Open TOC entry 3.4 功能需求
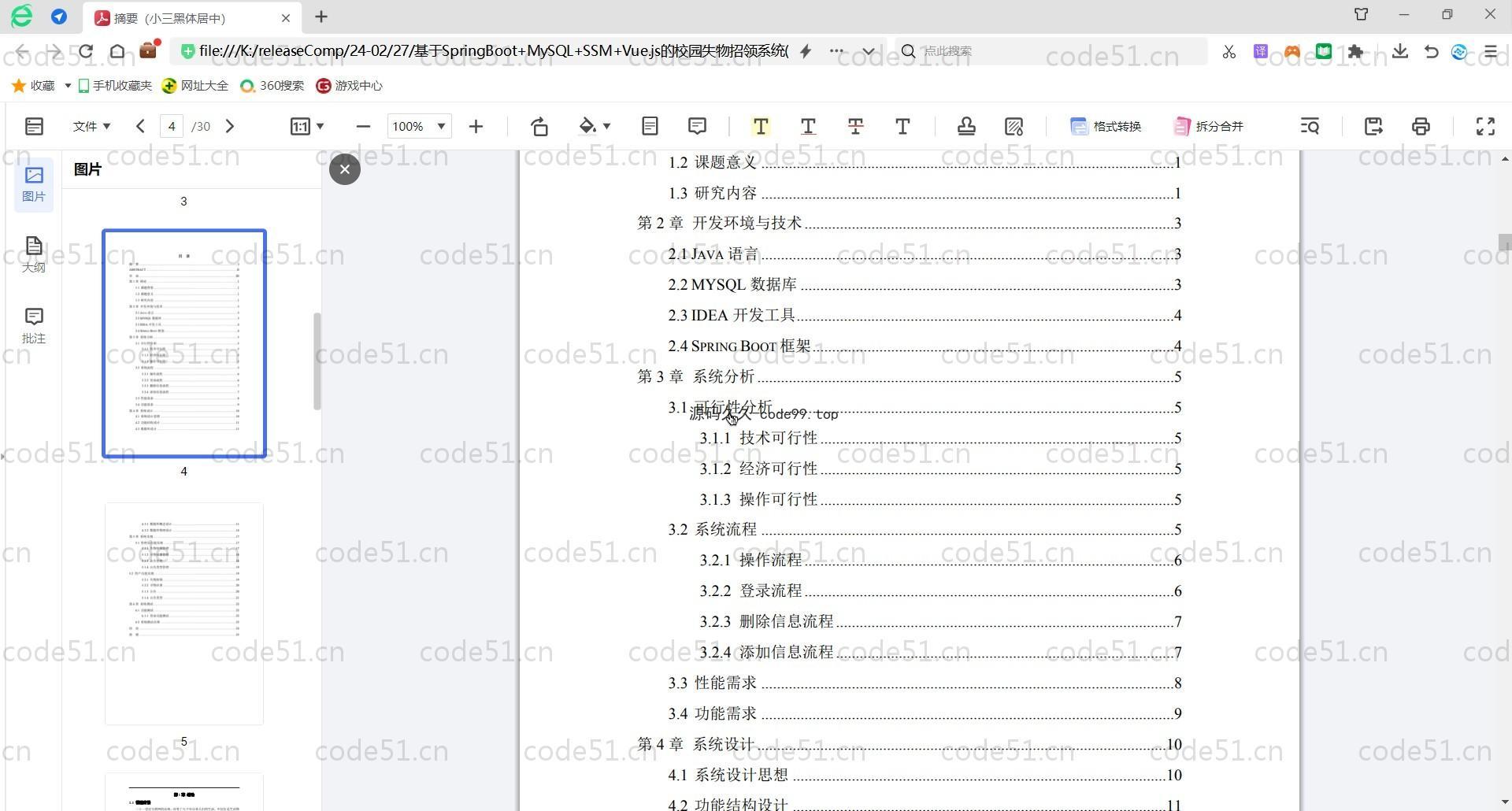 tap(925, 713)
